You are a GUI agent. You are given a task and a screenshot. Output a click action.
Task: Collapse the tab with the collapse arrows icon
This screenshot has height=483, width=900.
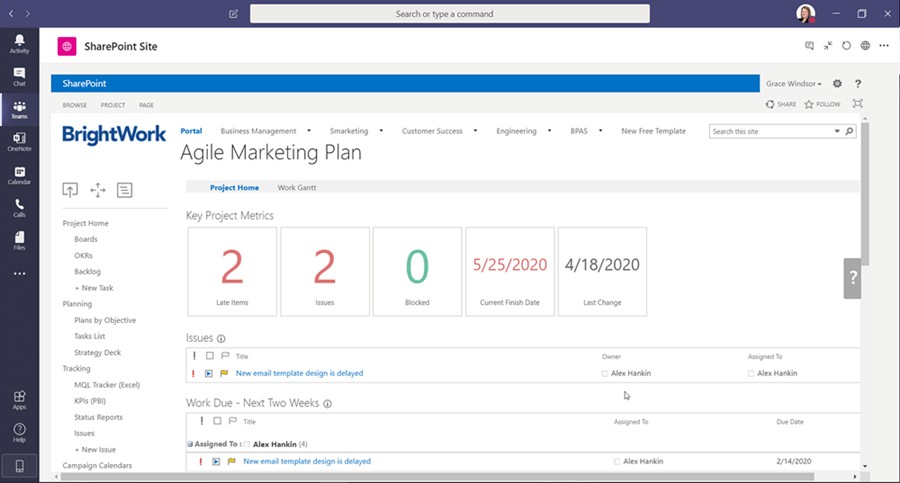coord(828,46)
